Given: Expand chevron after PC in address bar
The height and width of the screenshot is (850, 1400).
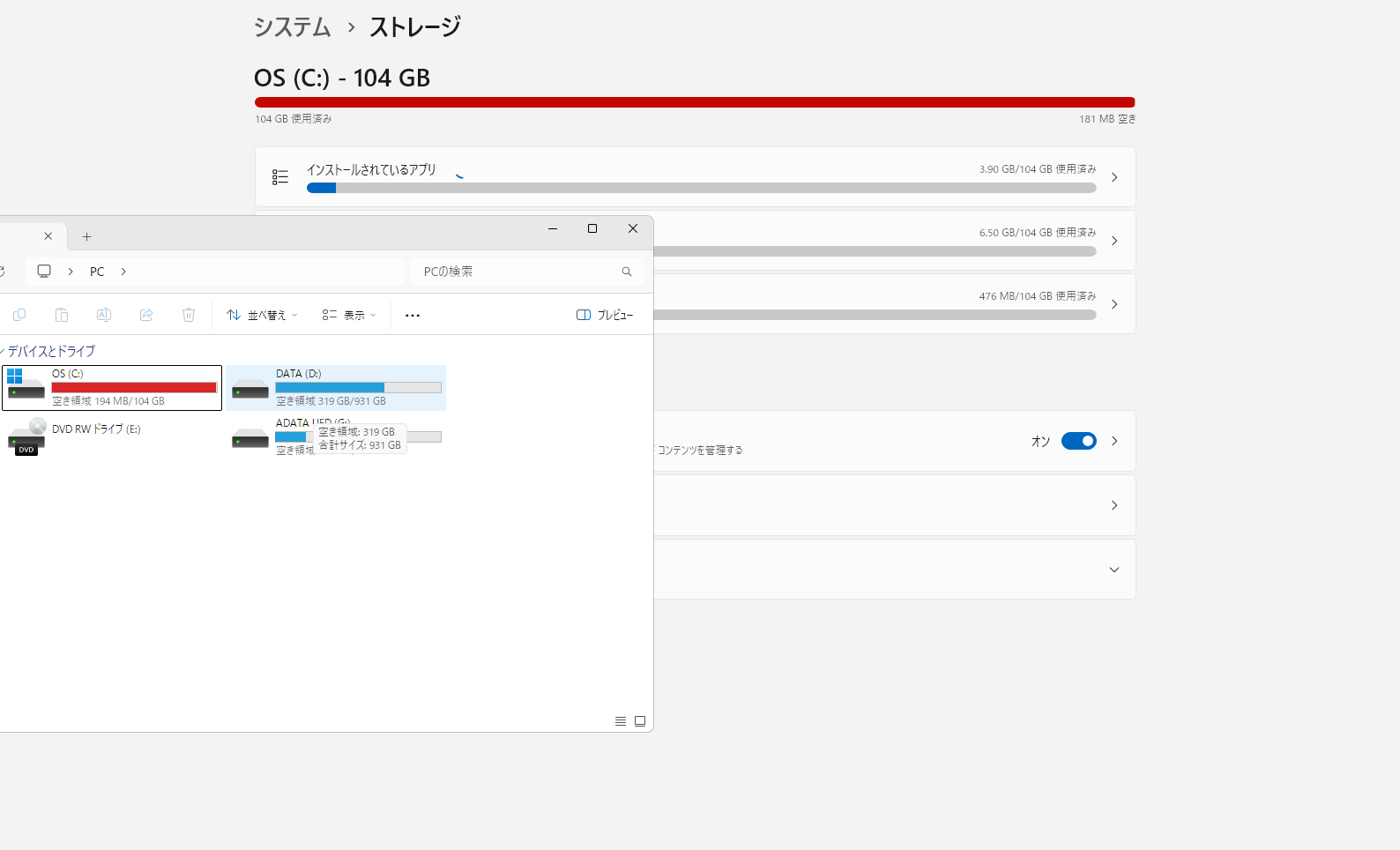Looking at the screenshot, I should pyautogui.click(x=123, y=272).
